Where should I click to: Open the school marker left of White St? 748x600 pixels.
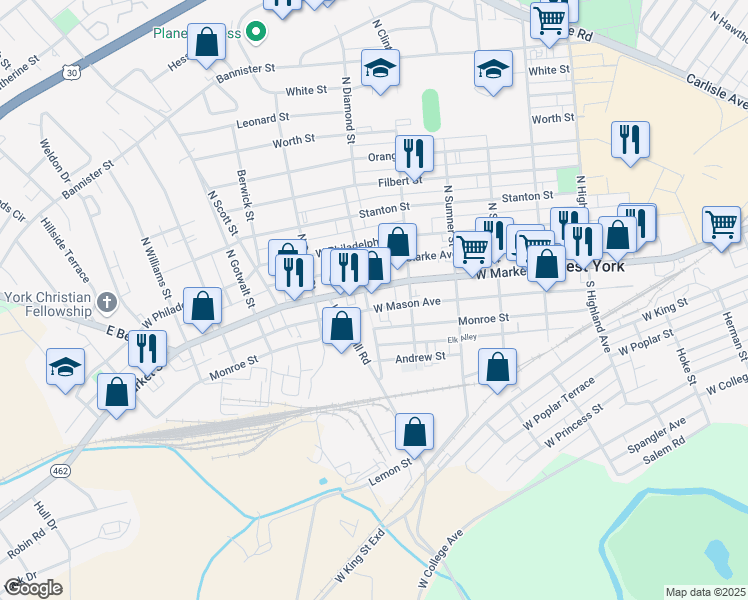coord(493,70)
